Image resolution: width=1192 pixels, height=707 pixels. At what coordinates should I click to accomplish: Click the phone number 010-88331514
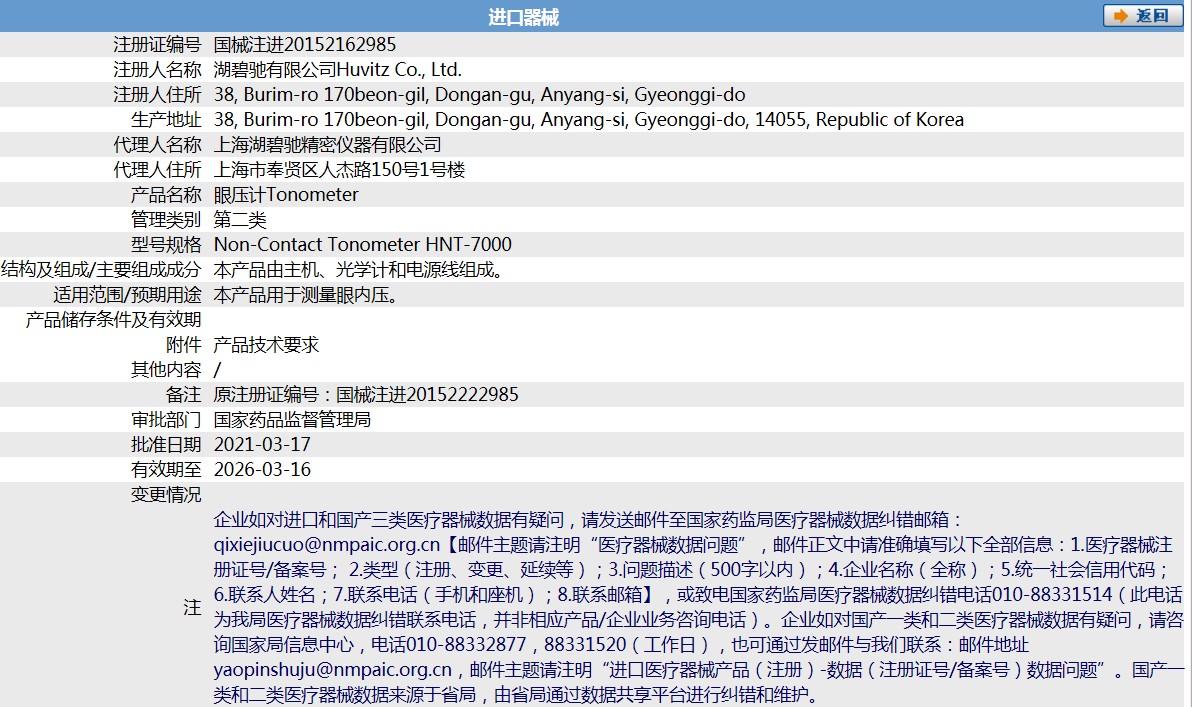pyautogui.click(x=1051, y=595)
